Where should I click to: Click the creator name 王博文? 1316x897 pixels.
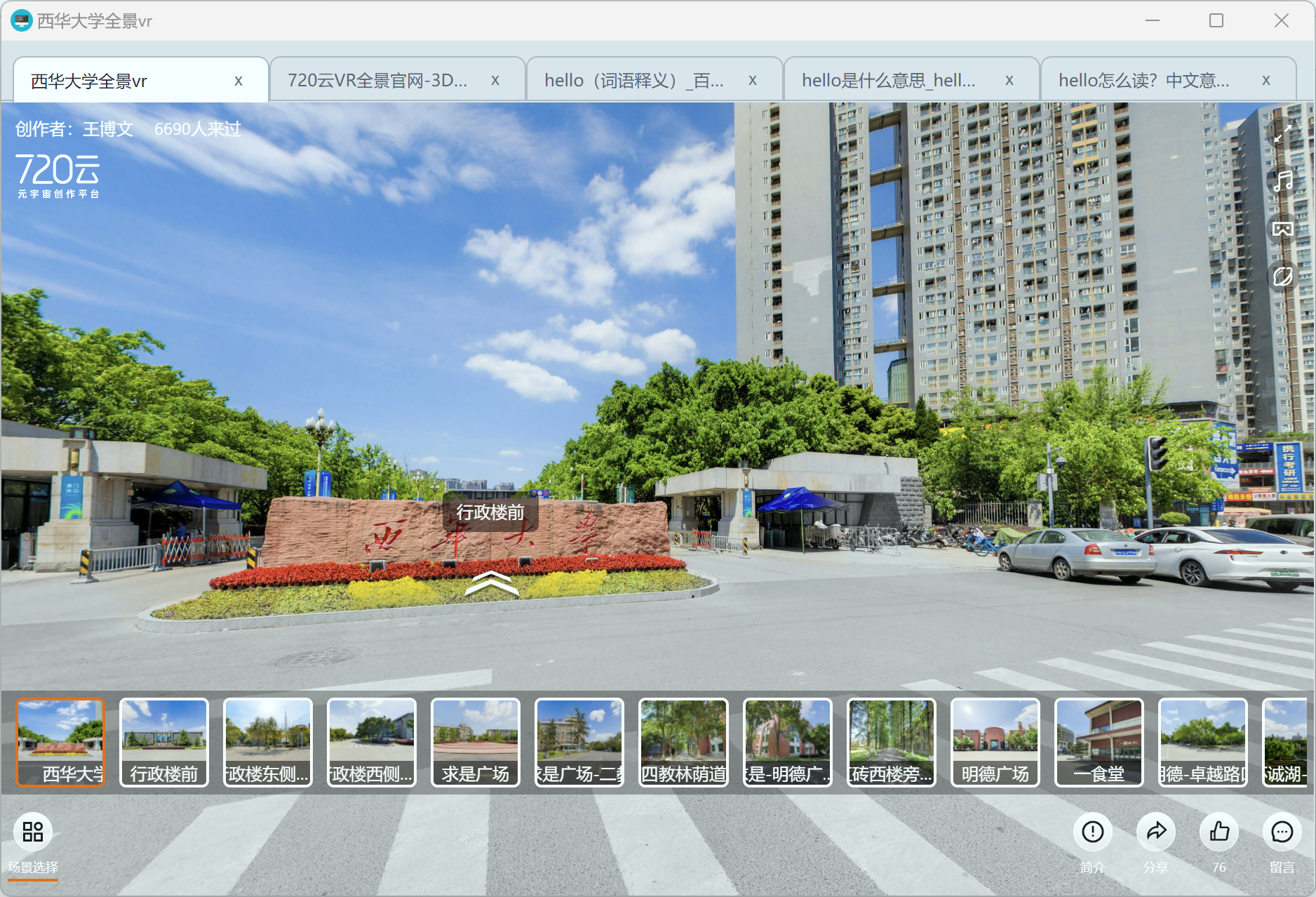point(108,129)
